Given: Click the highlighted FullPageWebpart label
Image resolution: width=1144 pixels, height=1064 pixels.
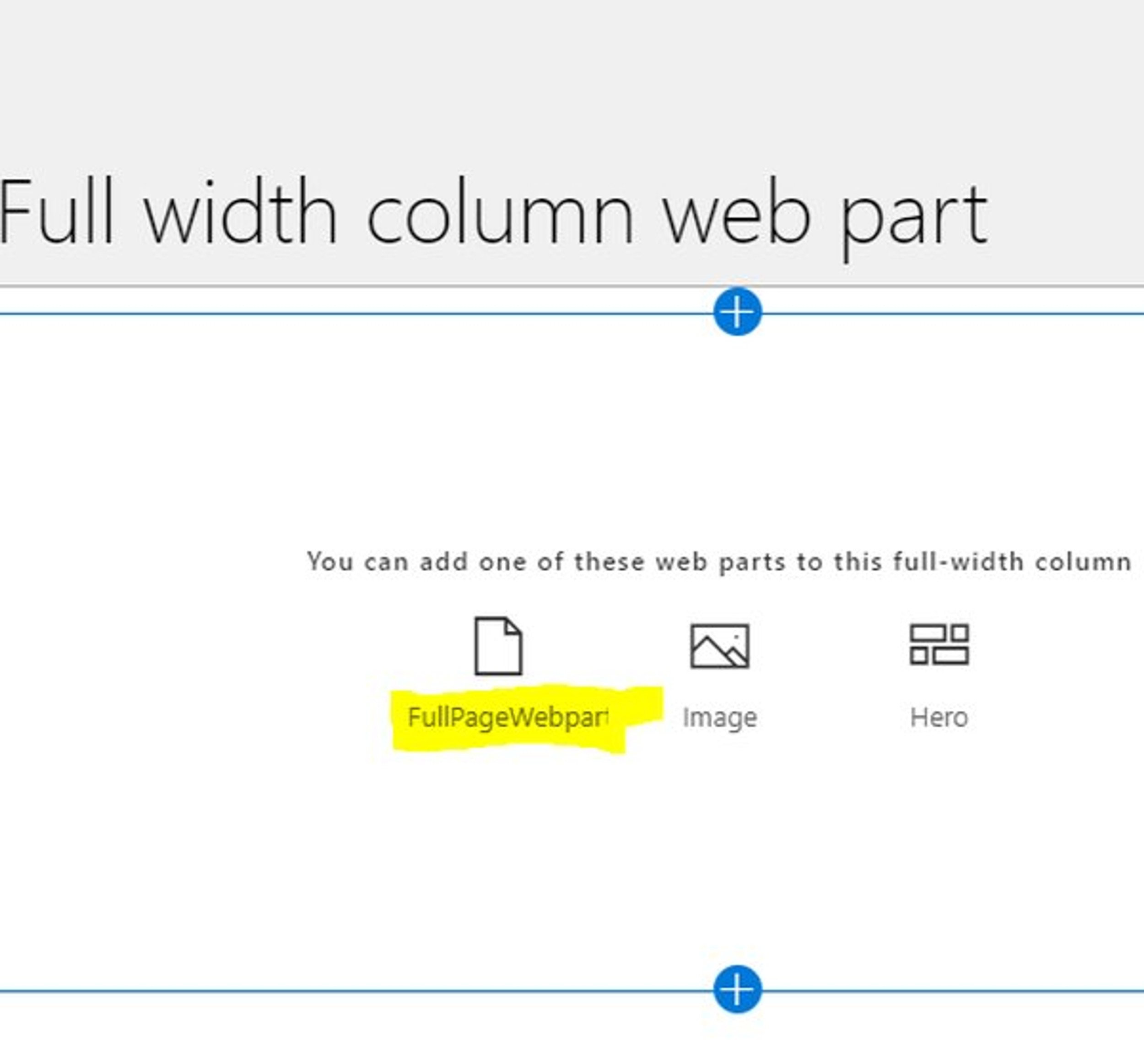Looking at the screenshot, I should click(x=509, y=717).
